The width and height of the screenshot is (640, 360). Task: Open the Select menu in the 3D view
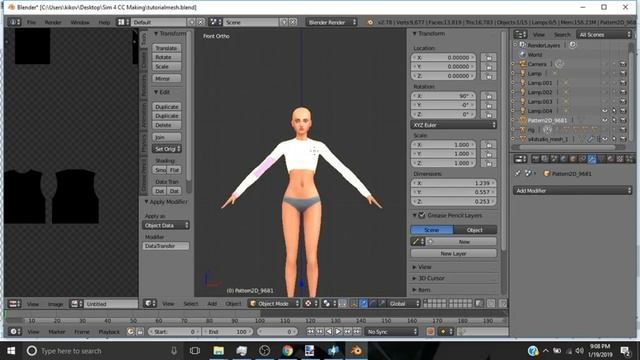(x=191, y=304)
